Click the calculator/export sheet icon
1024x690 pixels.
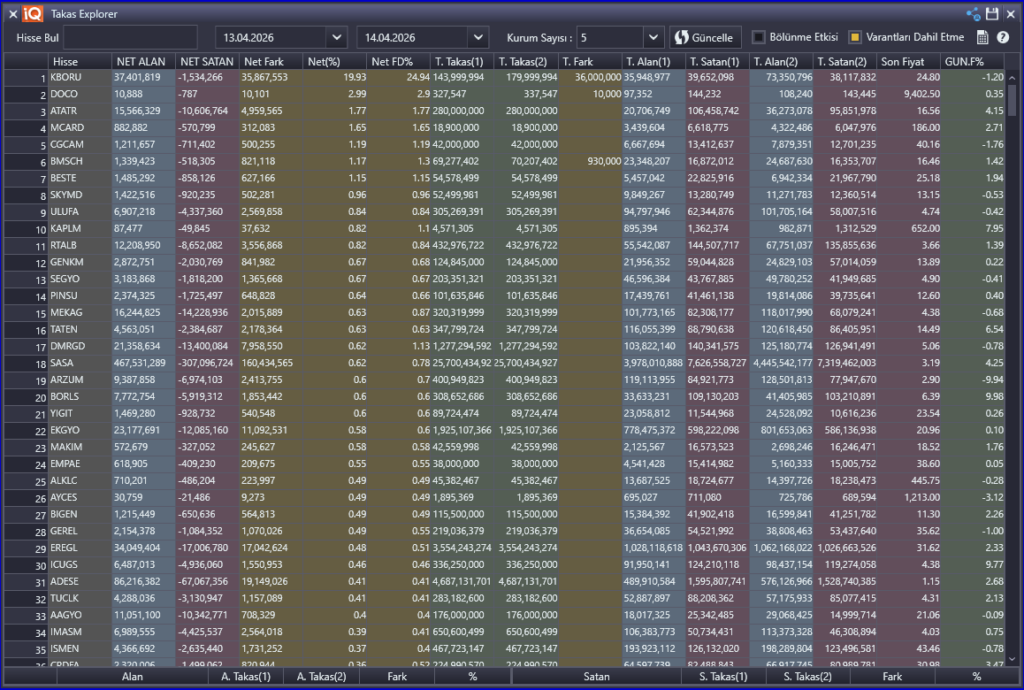(x=982, y=38)
